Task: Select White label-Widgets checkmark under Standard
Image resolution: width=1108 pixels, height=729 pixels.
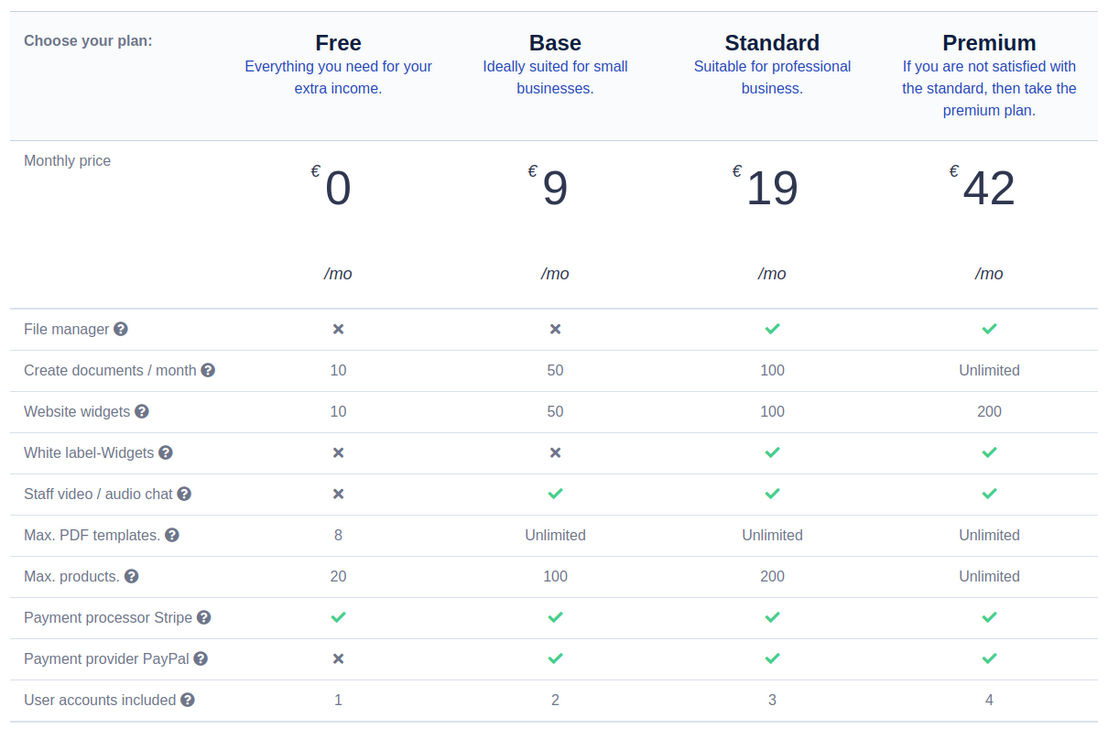Action: [772, 452]
